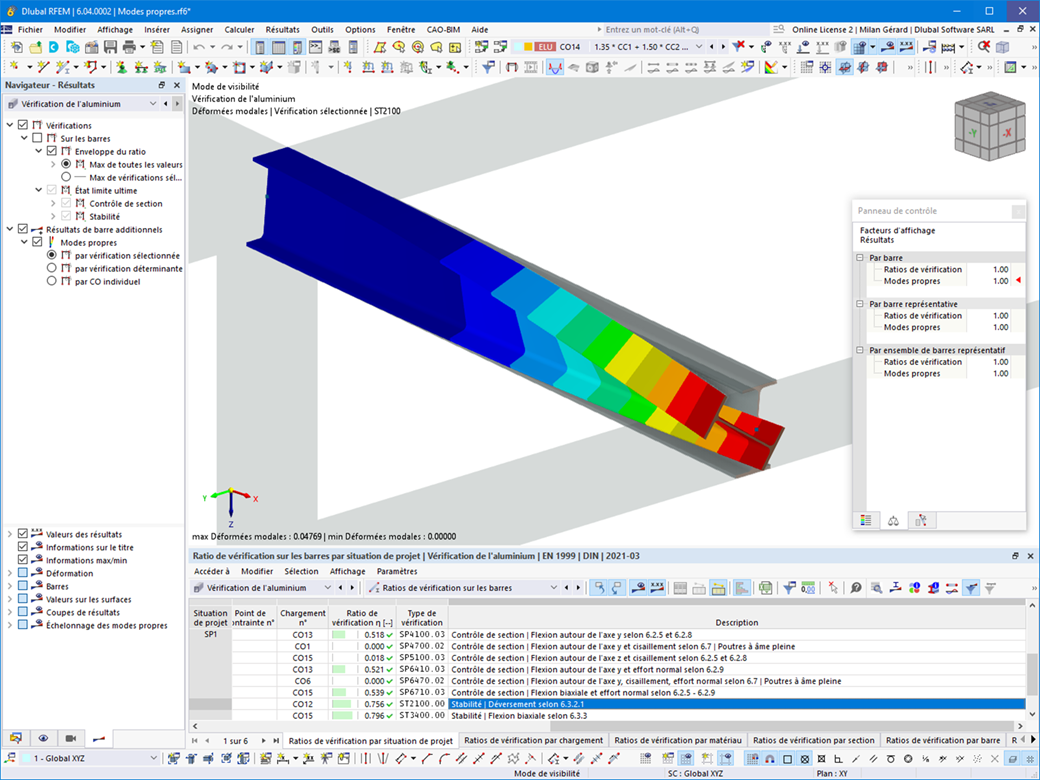Toggle the Vérifications checkbox
This screenshot has width=1040, height=780.
point(23,125)
